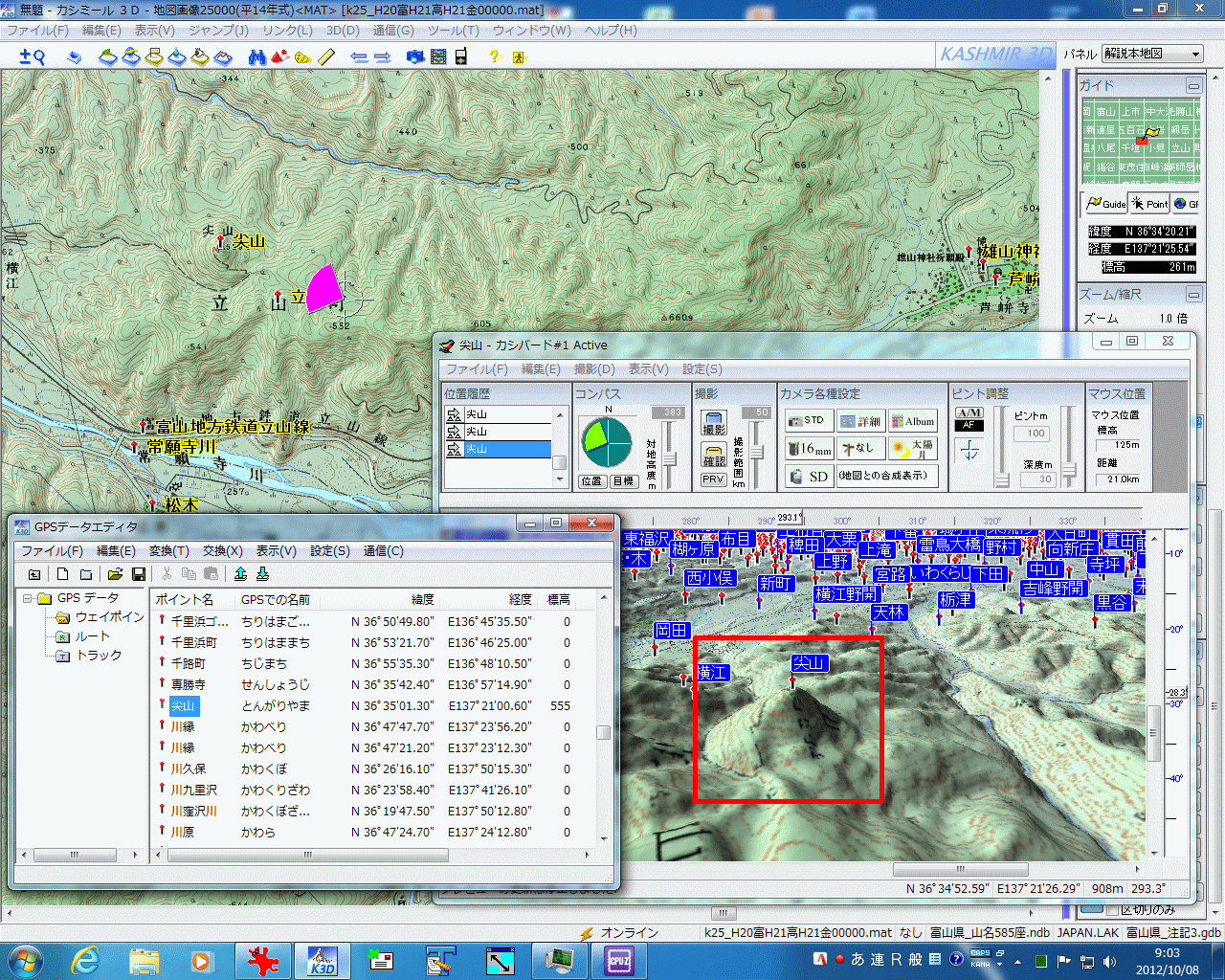Click the binoculars search icon in the main toolbar
Viewport: 1225px width, 980px height.
click(x=256, y=57)
